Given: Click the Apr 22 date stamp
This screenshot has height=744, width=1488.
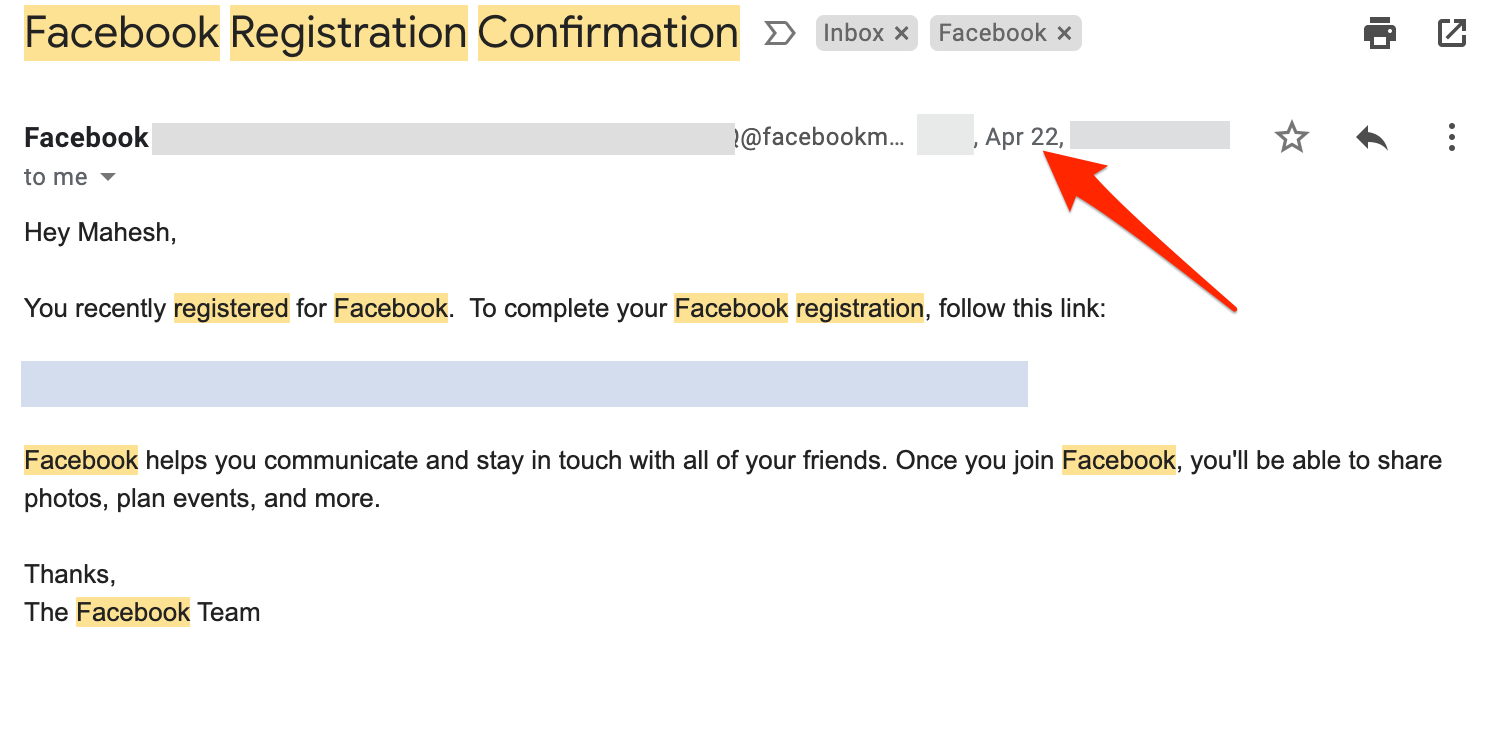Looking at the screenshot, I should pos(1023,138).
